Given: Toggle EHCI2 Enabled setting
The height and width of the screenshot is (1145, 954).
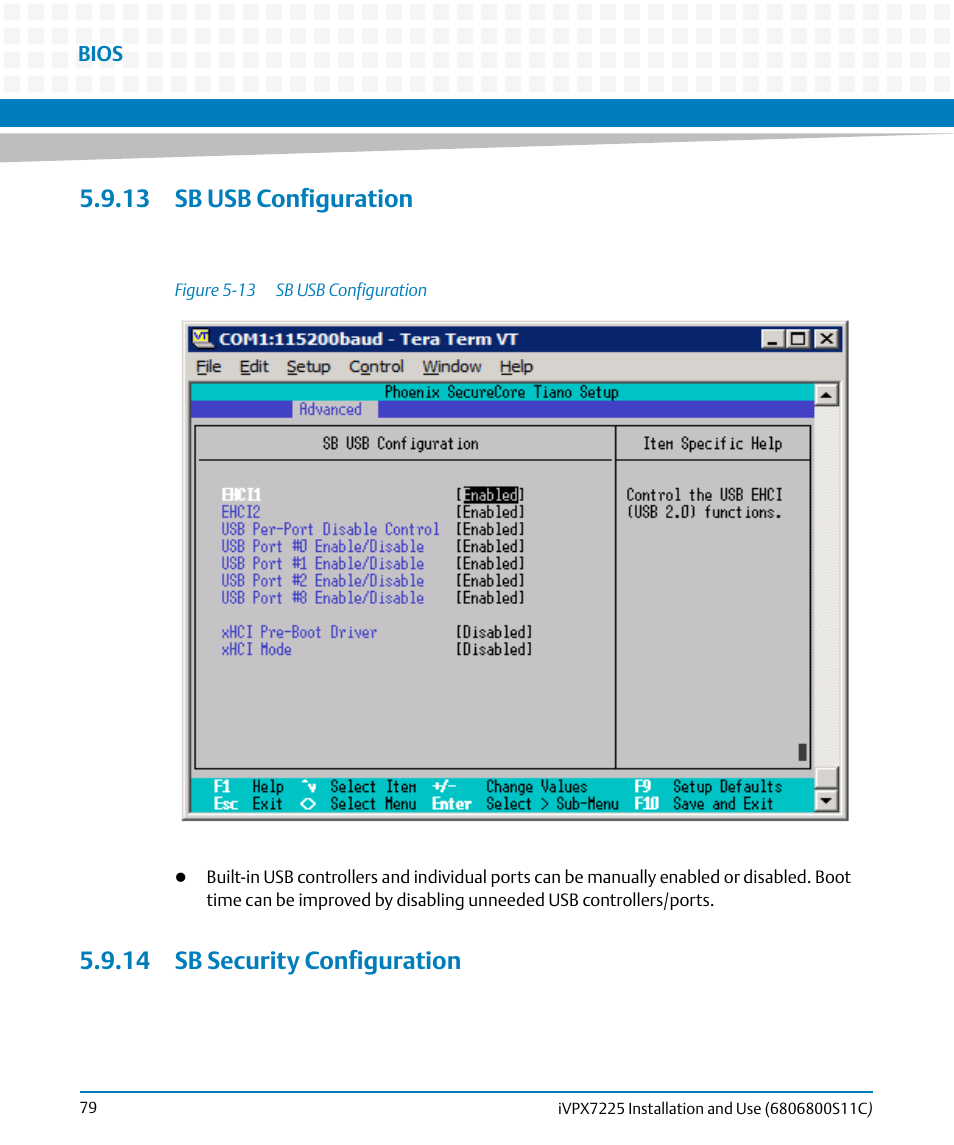Looking at the screenshot, I should [491, 512].
